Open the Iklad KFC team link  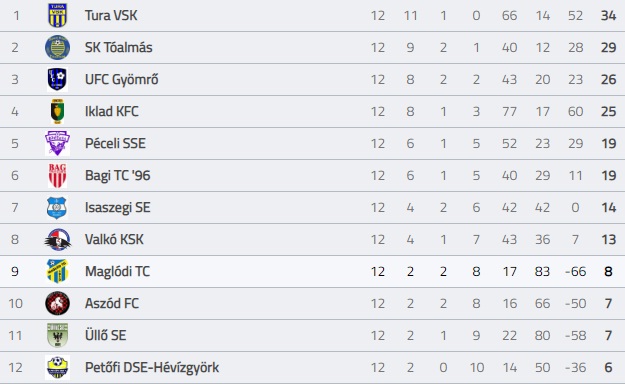tap(112, 111)
